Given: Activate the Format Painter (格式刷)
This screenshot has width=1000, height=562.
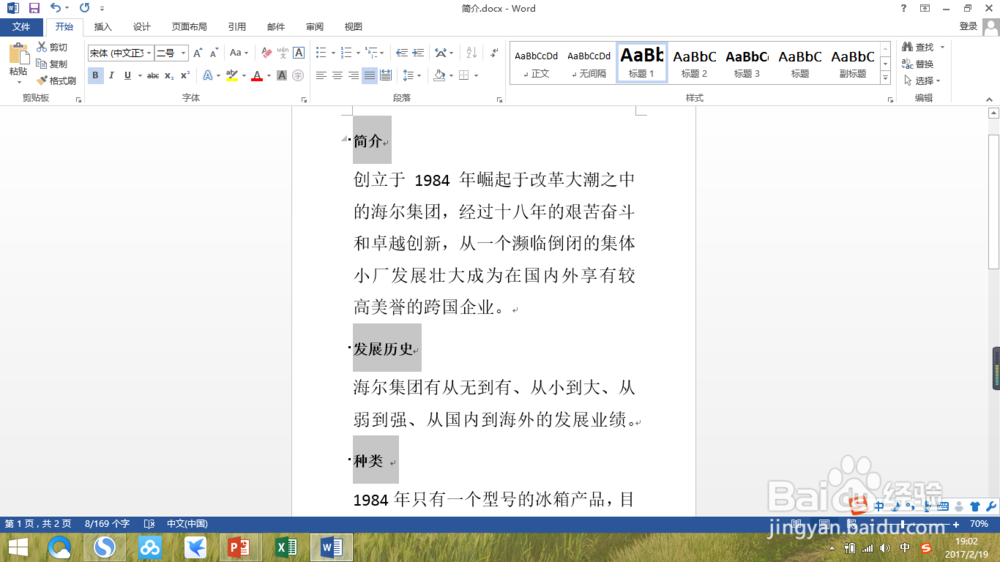Looking at the screenshot, I should (56, 80).
